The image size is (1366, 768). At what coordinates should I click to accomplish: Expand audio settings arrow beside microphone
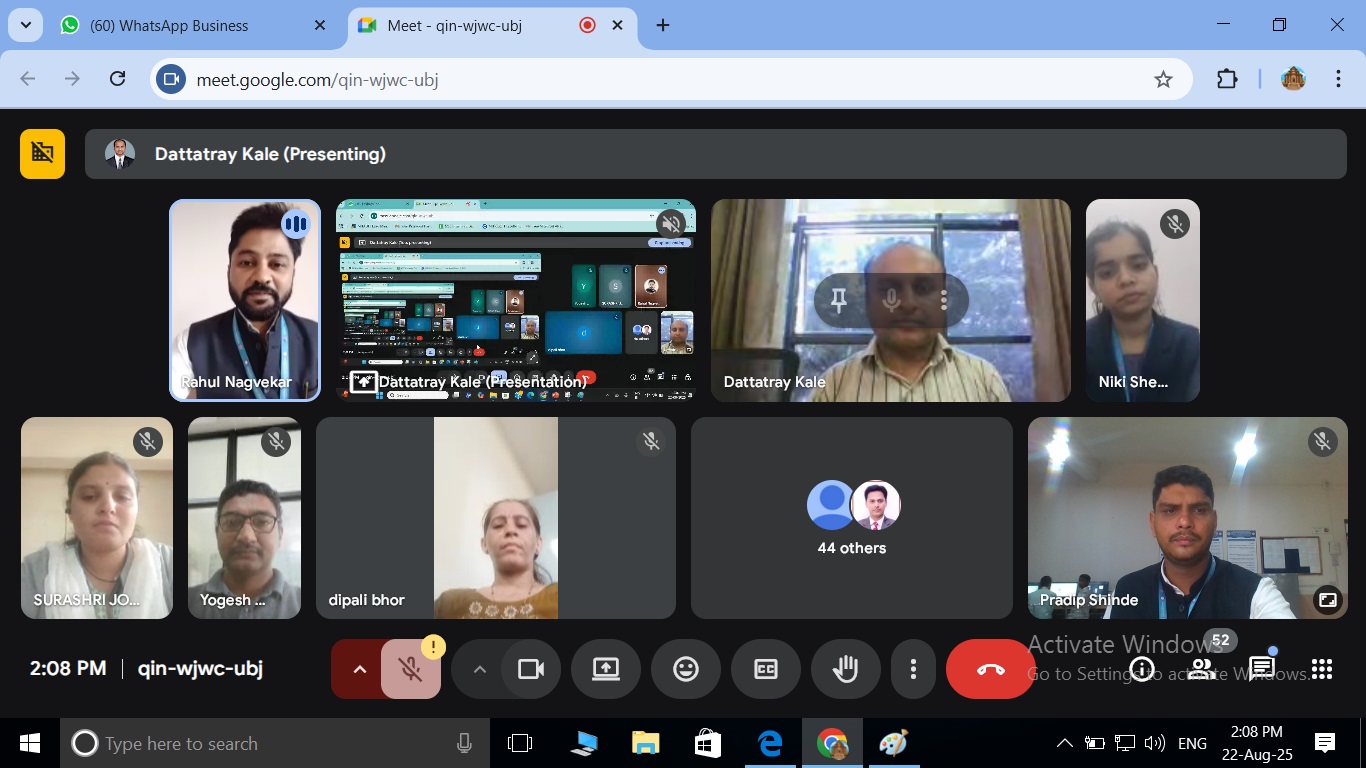(359, 669)
